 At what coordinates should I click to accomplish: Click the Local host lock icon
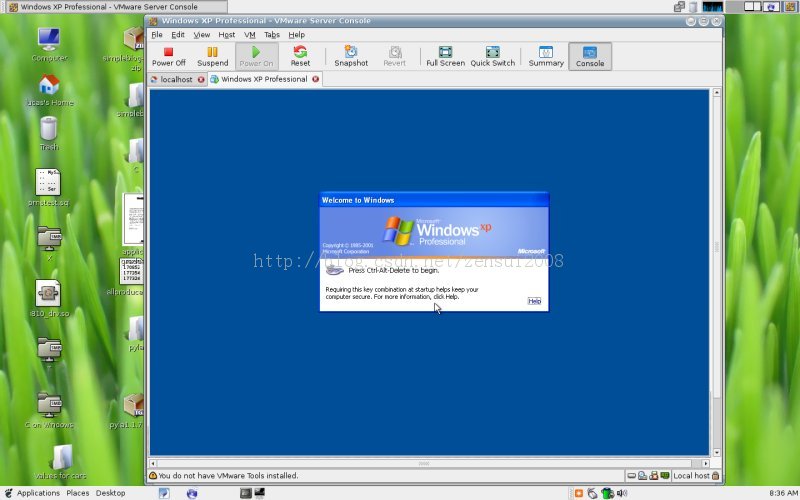(715, 476)
